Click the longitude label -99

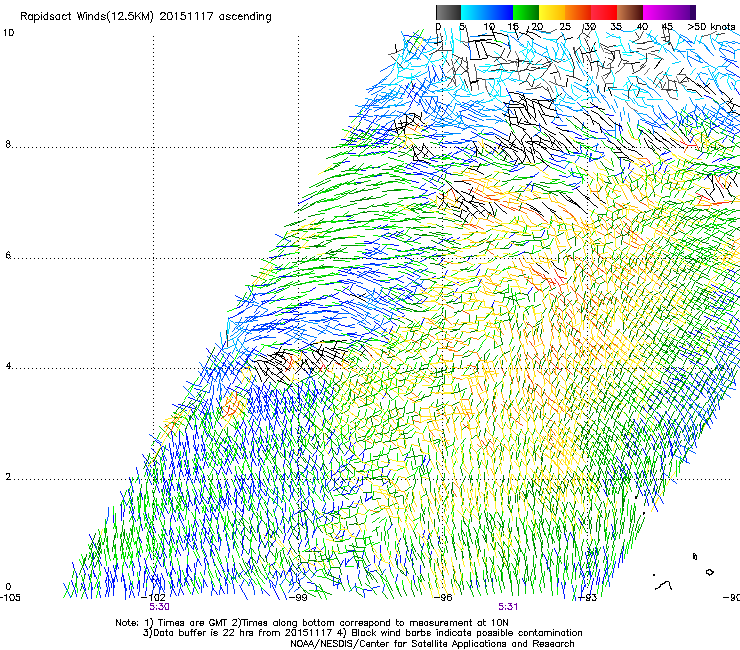[298, 597]
